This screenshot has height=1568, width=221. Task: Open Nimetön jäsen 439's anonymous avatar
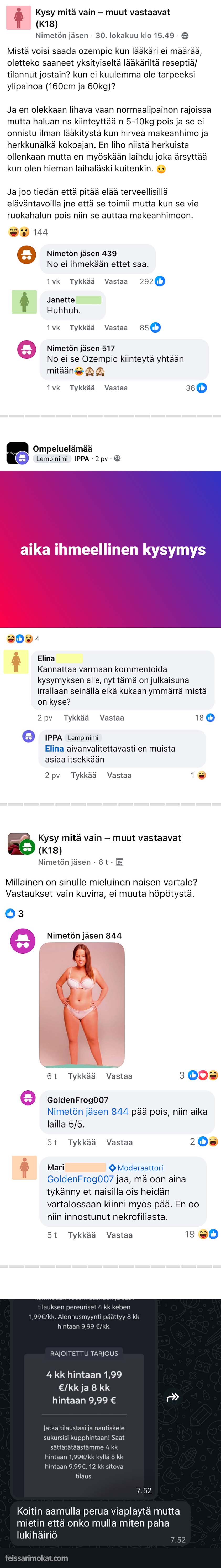pos(26,255)
